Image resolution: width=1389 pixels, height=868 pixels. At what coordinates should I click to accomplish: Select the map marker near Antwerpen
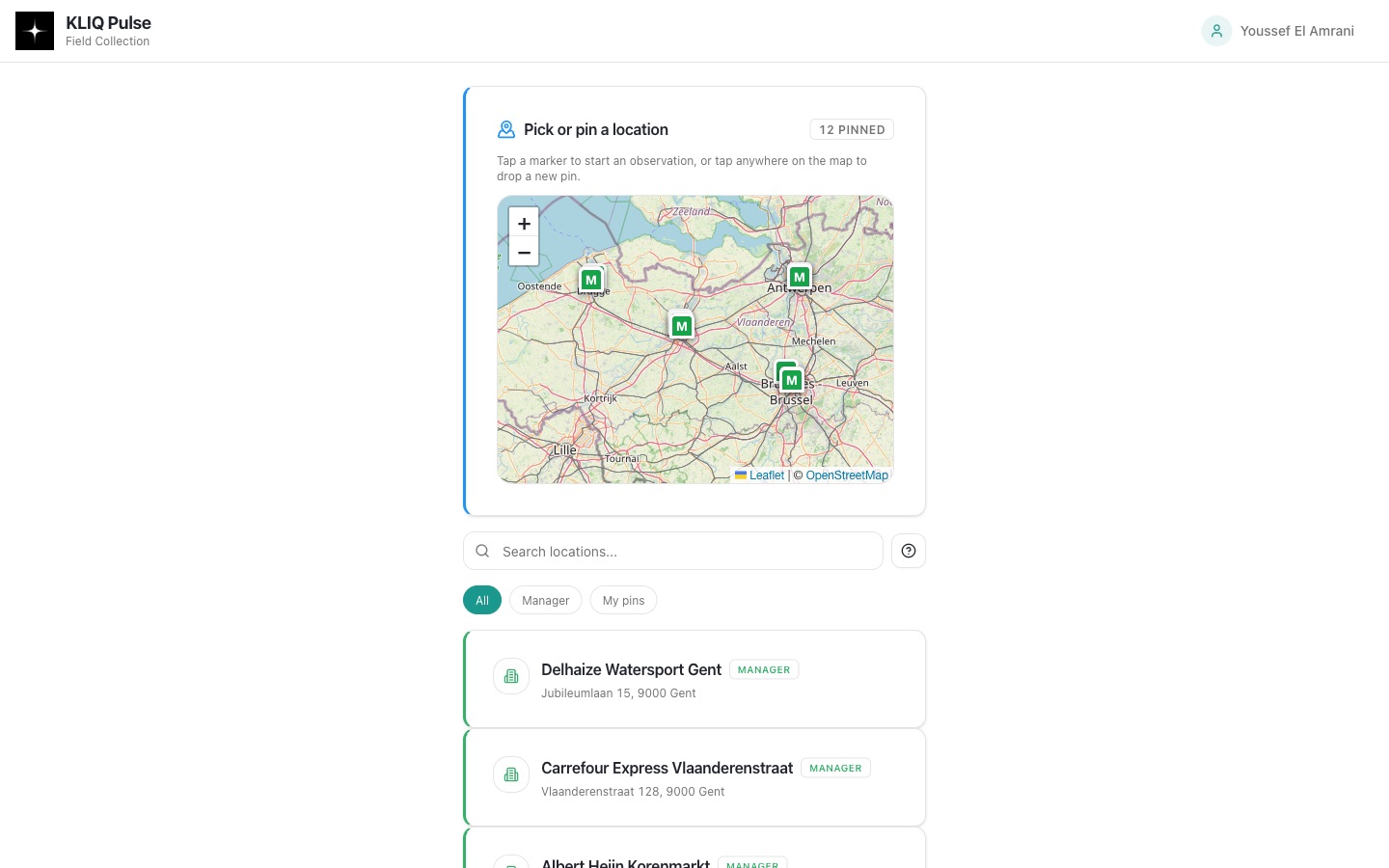800,277
